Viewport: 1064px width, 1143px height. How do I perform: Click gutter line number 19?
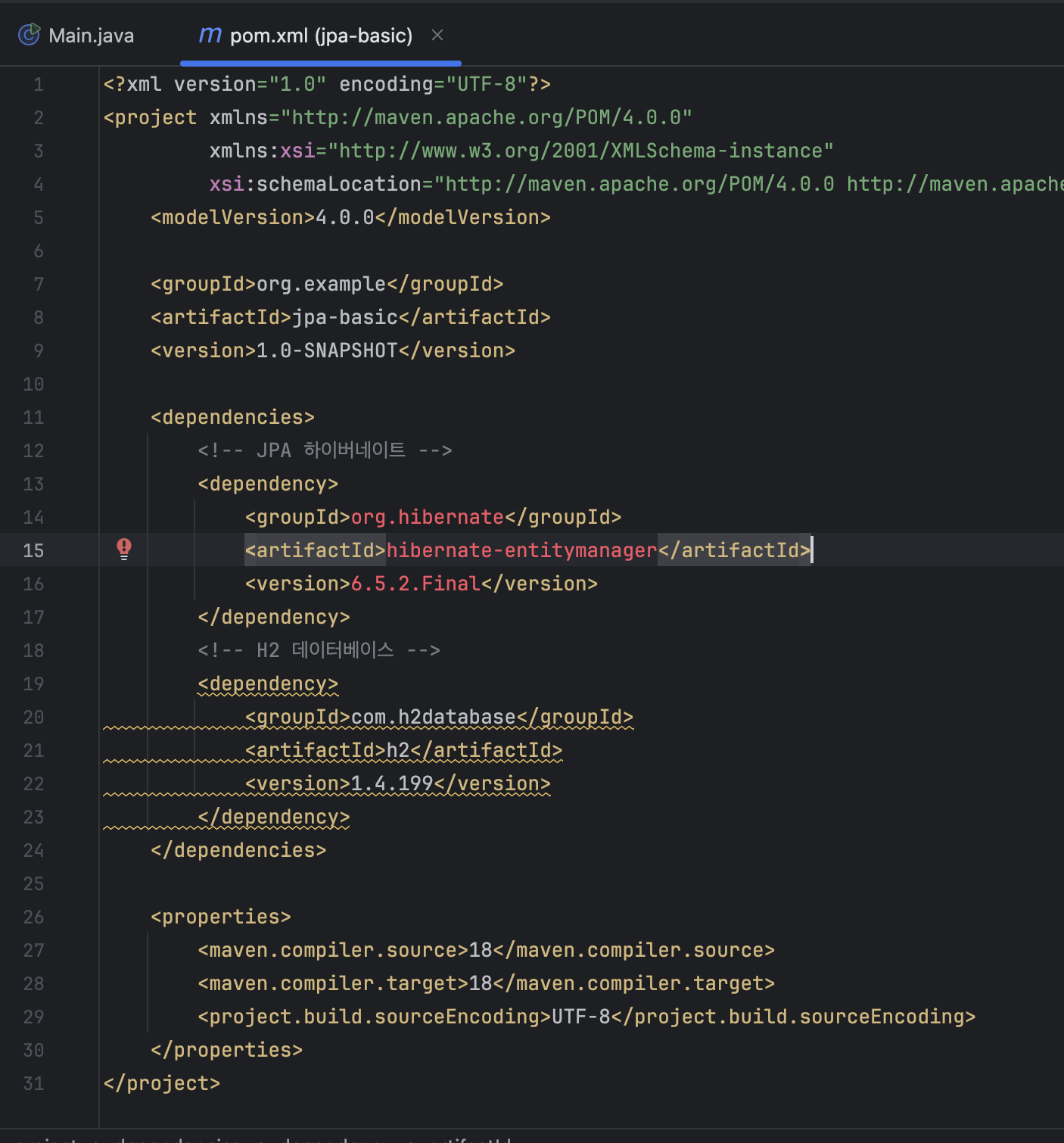[33, 684]
